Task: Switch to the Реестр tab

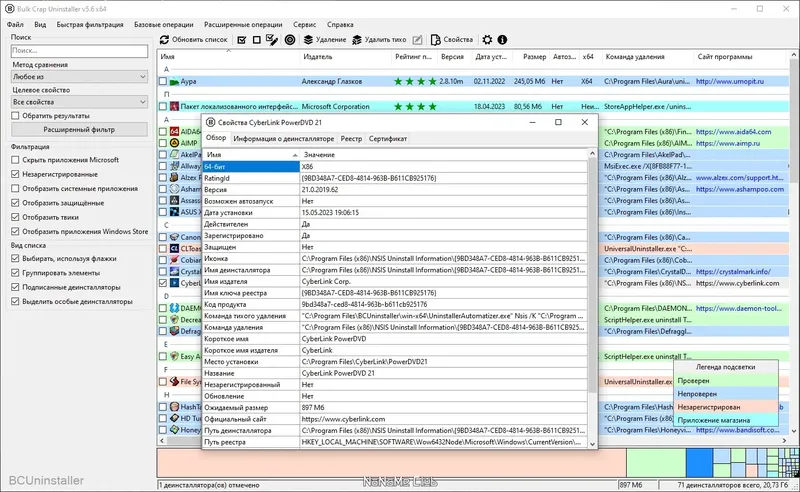Action: (352, 139)
